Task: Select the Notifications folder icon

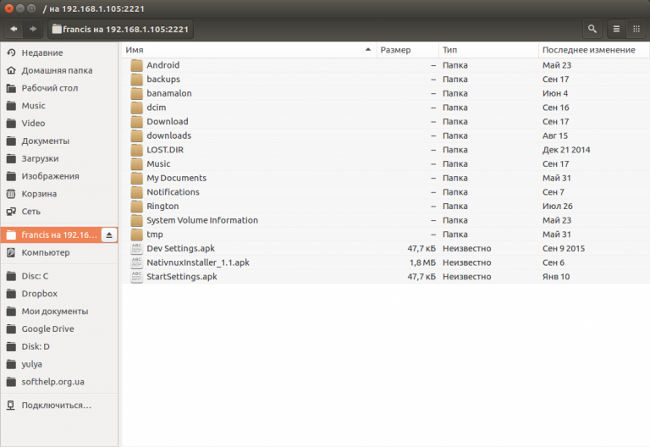Action: click(136, 192)
